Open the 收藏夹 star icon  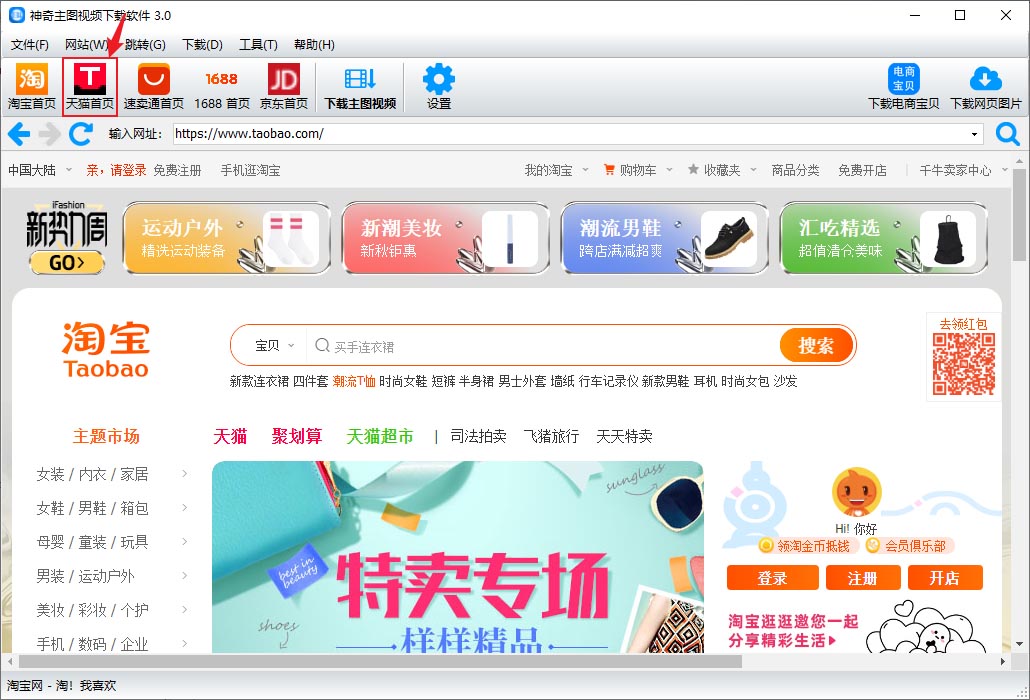[x=693, y=169]
